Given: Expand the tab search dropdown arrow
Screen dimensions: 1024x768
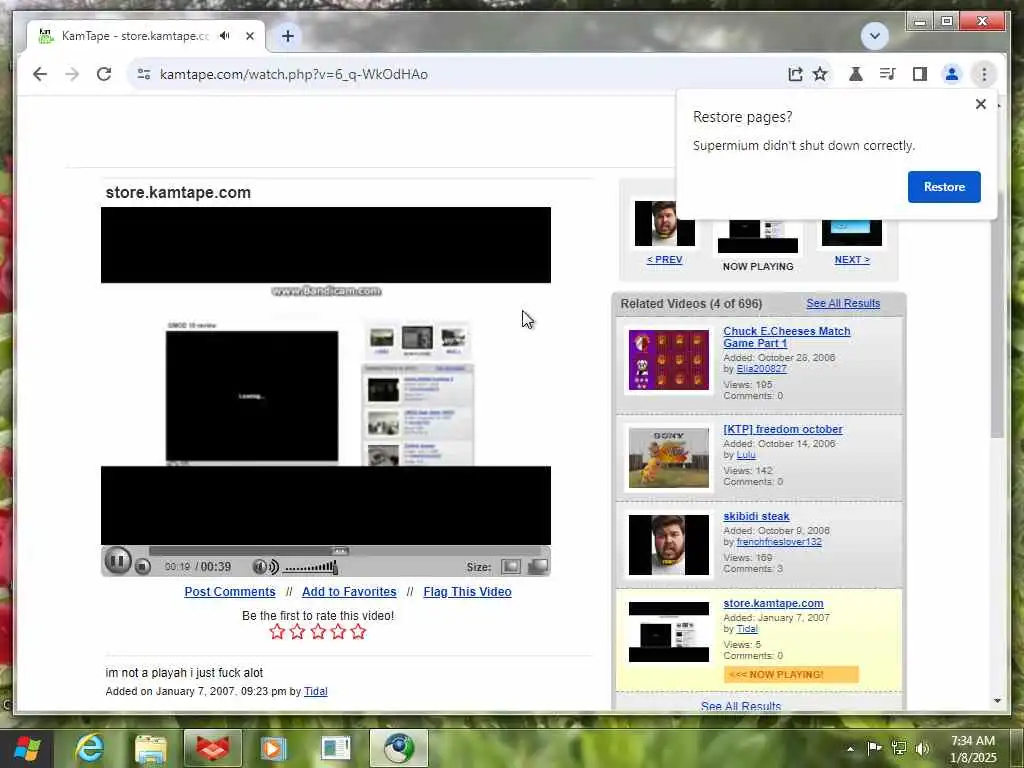Looking at the screenshot, I should click(874, 36).
